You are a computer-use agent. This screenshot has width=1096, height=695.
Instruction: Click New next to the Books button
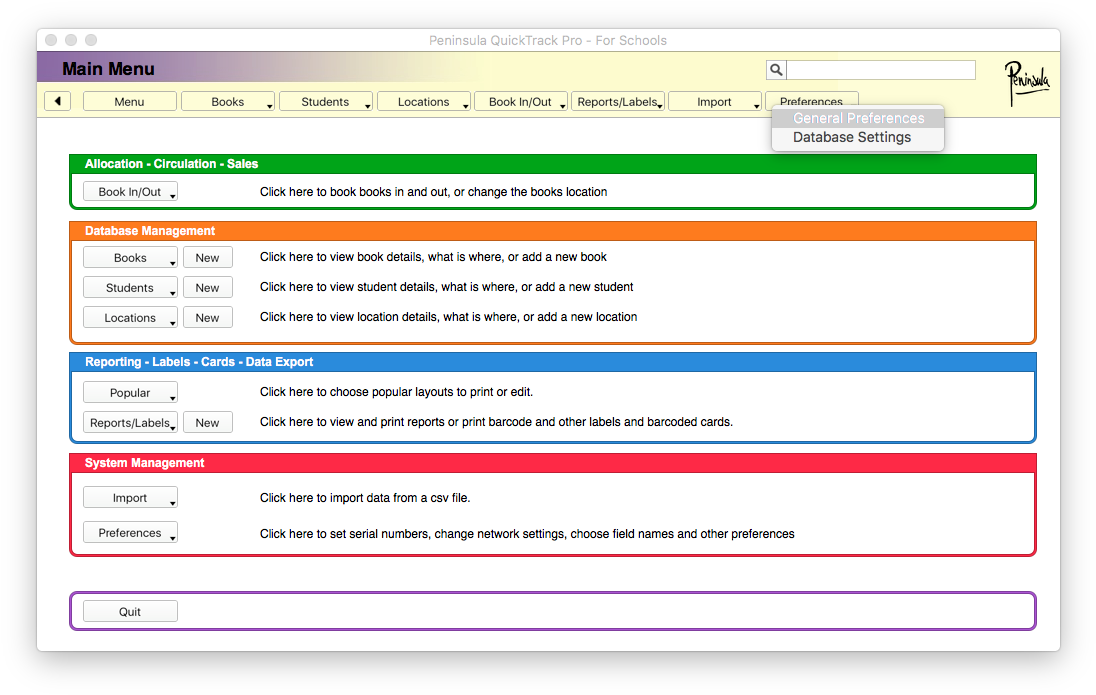point(208,258)
